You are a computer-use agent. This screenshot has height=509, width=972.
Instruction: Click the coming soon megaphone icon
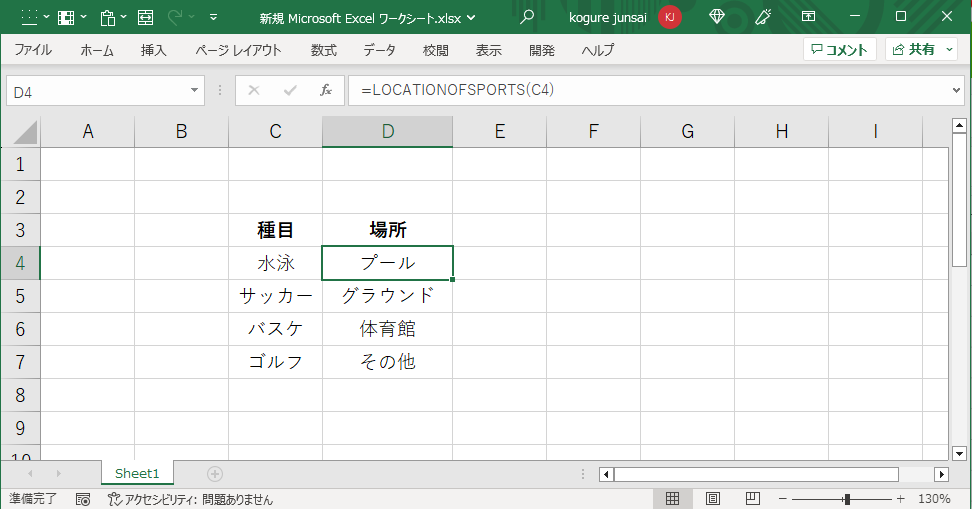[762, 17]
